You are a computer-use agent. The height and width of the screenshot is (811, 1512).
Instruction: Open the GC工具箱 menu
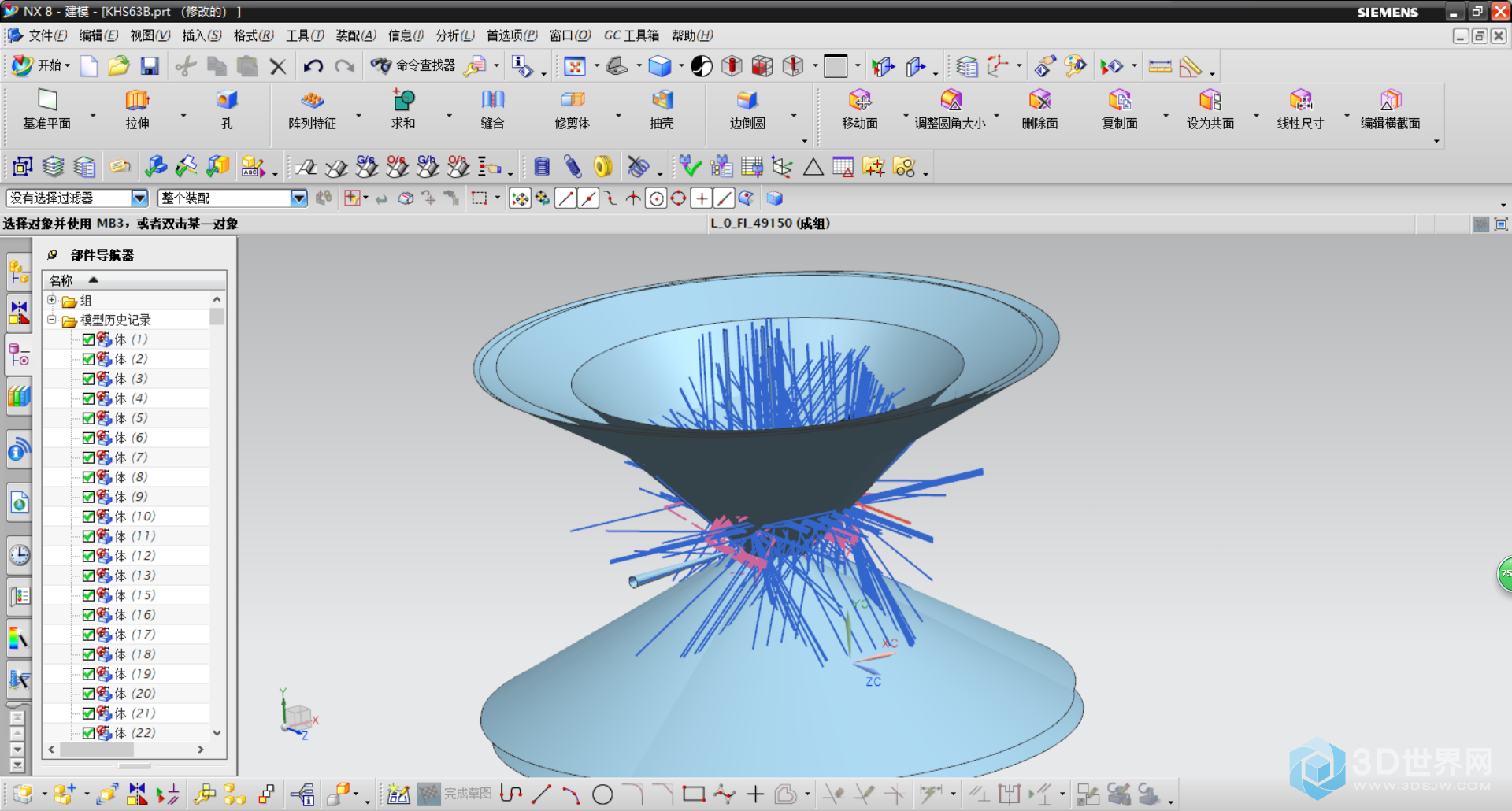pos(632,35)
